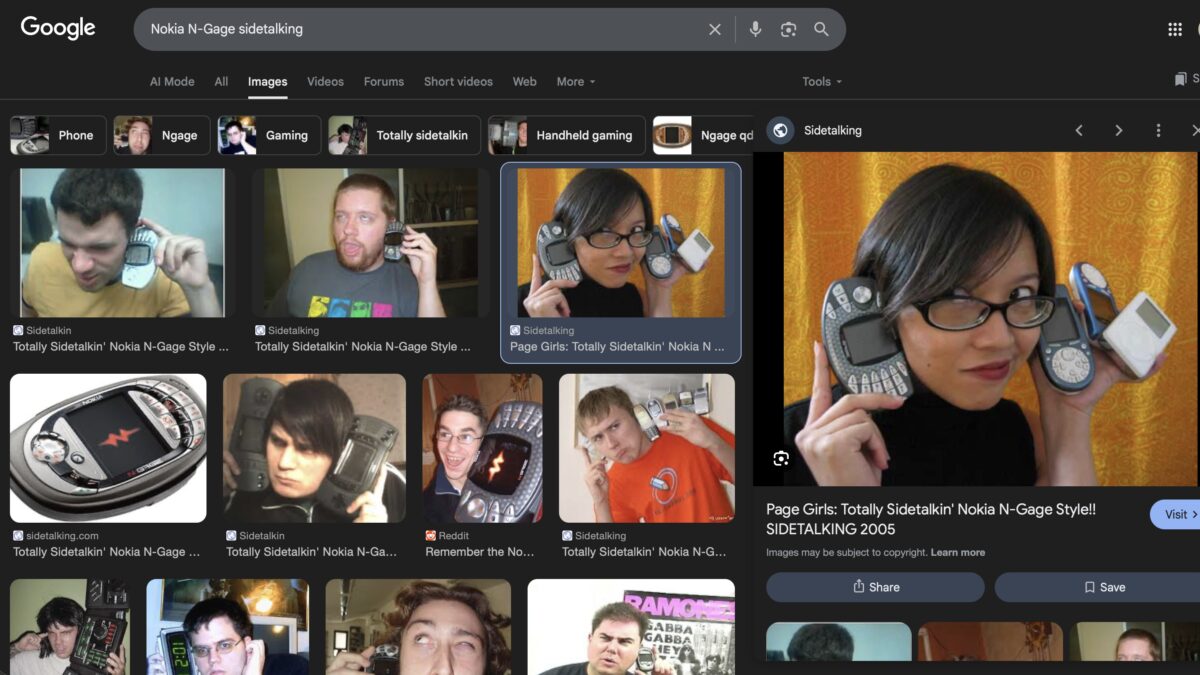This screenshot has width=1200, height=675.
Task: Open the Forums tab
Action: tap(384, 82)
